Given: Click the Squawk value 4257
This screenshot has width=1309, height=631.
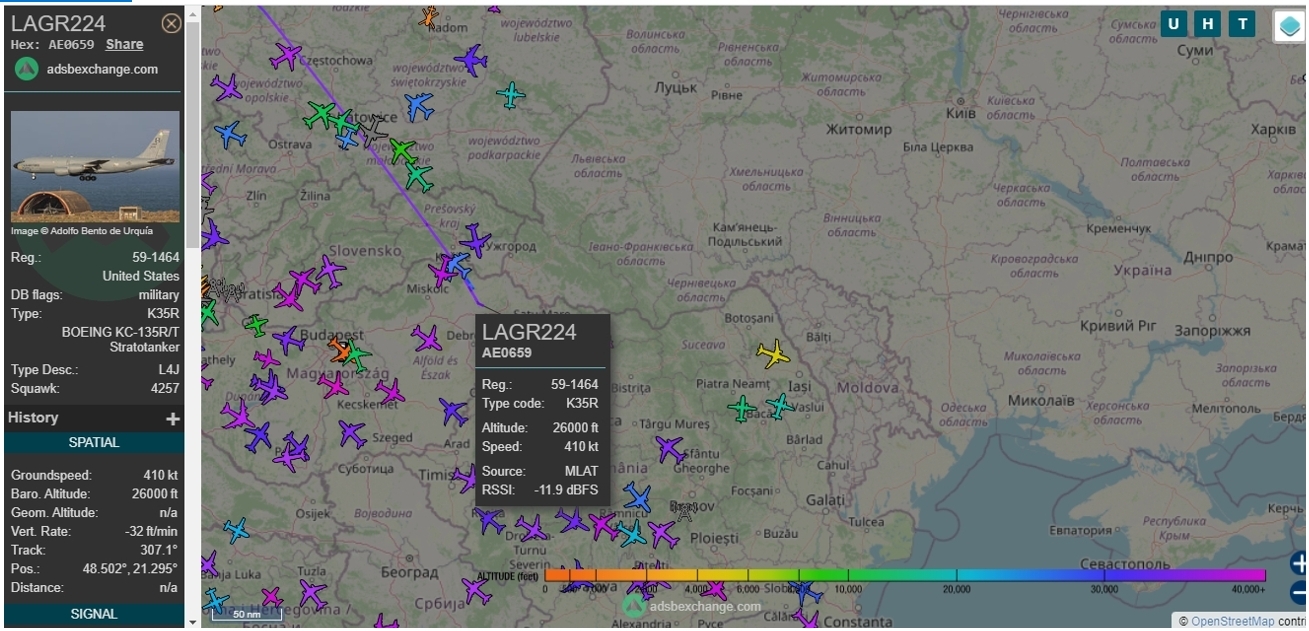Looking at the screenshot, I should 165,388.
